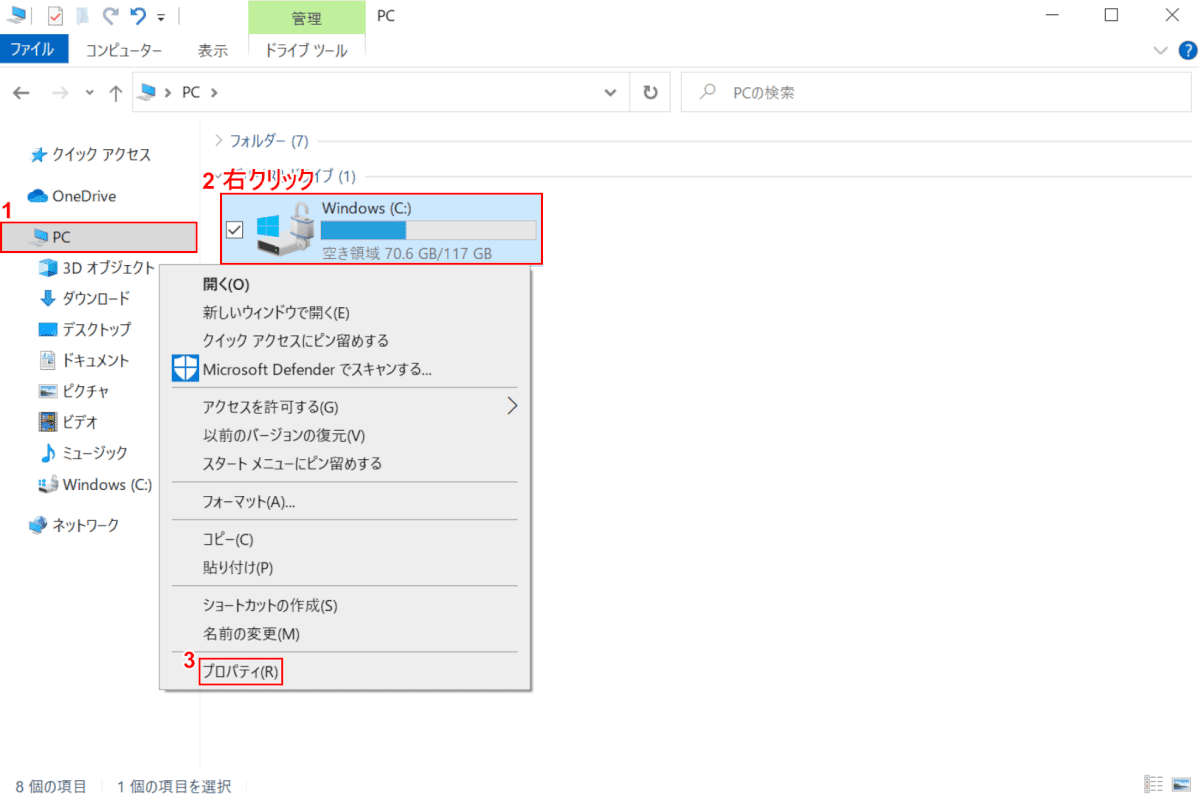Select PC in the navigation pane
Image resolution: width=1199 pixels, height=800 pixels.
pyautogui.click(x=99, y=237)
